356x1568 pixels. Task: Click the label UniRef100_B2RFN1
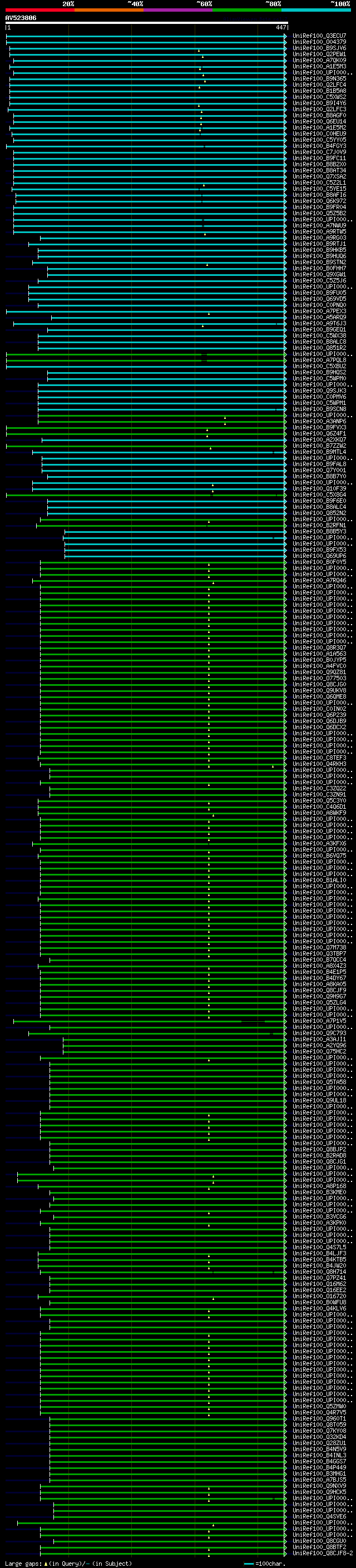click(x=319, y=525)
